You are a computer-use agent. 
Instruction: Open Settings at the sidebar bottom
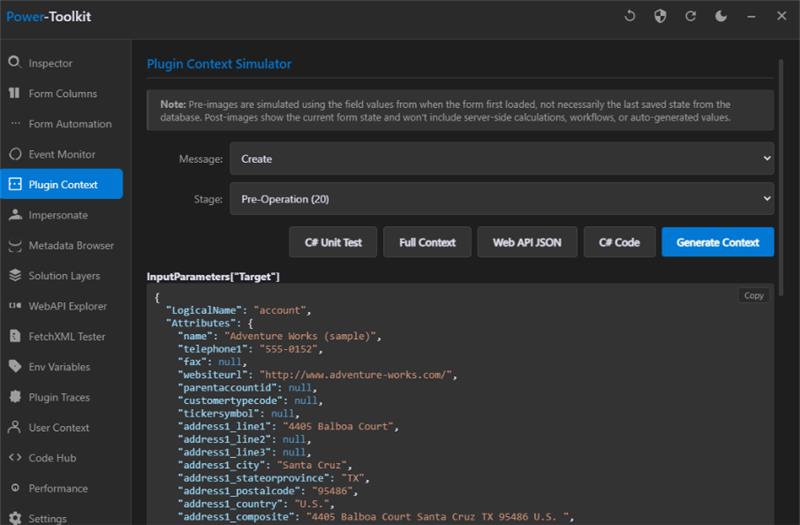pyautogui.click(x=47, y=519)
